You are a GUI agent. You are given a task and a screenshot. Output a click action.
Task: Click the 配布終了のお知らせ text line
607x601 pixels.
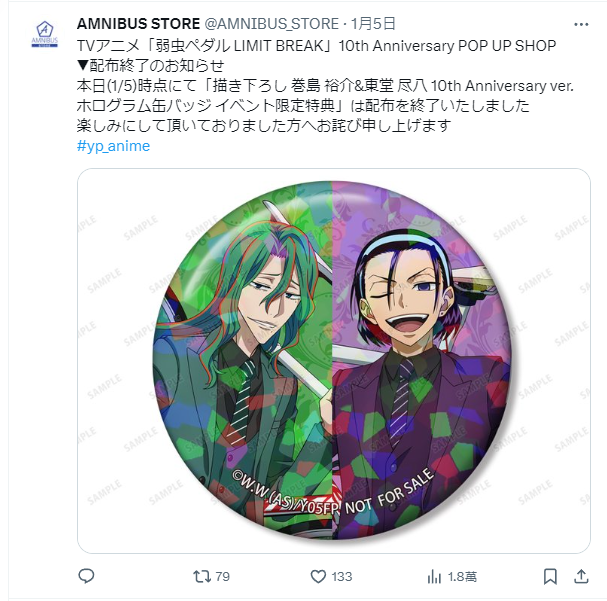(x=151, y=65)
